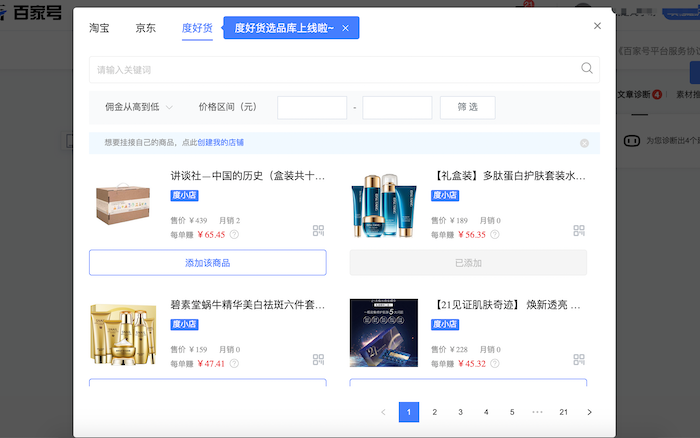Click the ¥56.35 earnings amount
The image size is (700, 438).
point(471,235)
